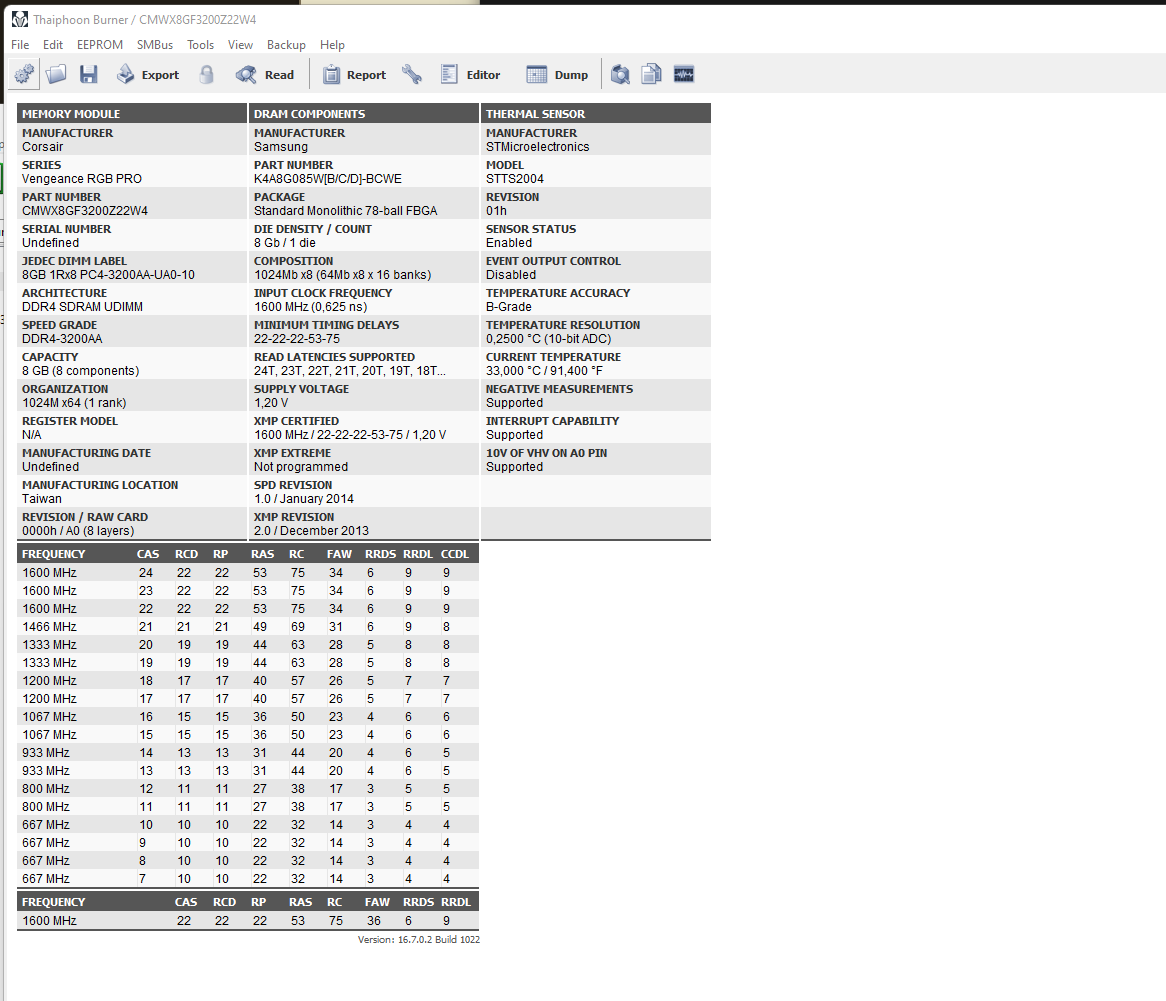Viewport: 1166px width, 1001px height.
Task: Click the 933 MHz CAS 14 row
Action: [248, 753]
